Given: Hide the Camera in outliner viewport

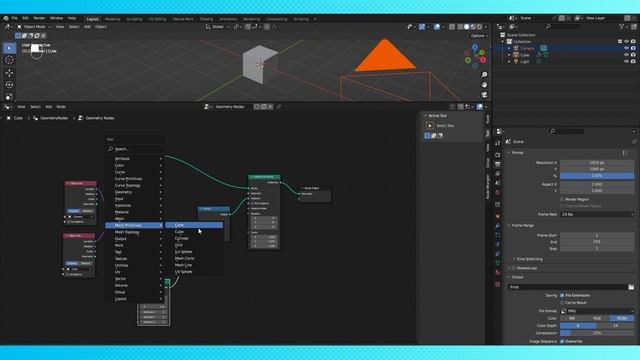Looking at the screenshot, I should pyautogui.click(x=626, y=48).
